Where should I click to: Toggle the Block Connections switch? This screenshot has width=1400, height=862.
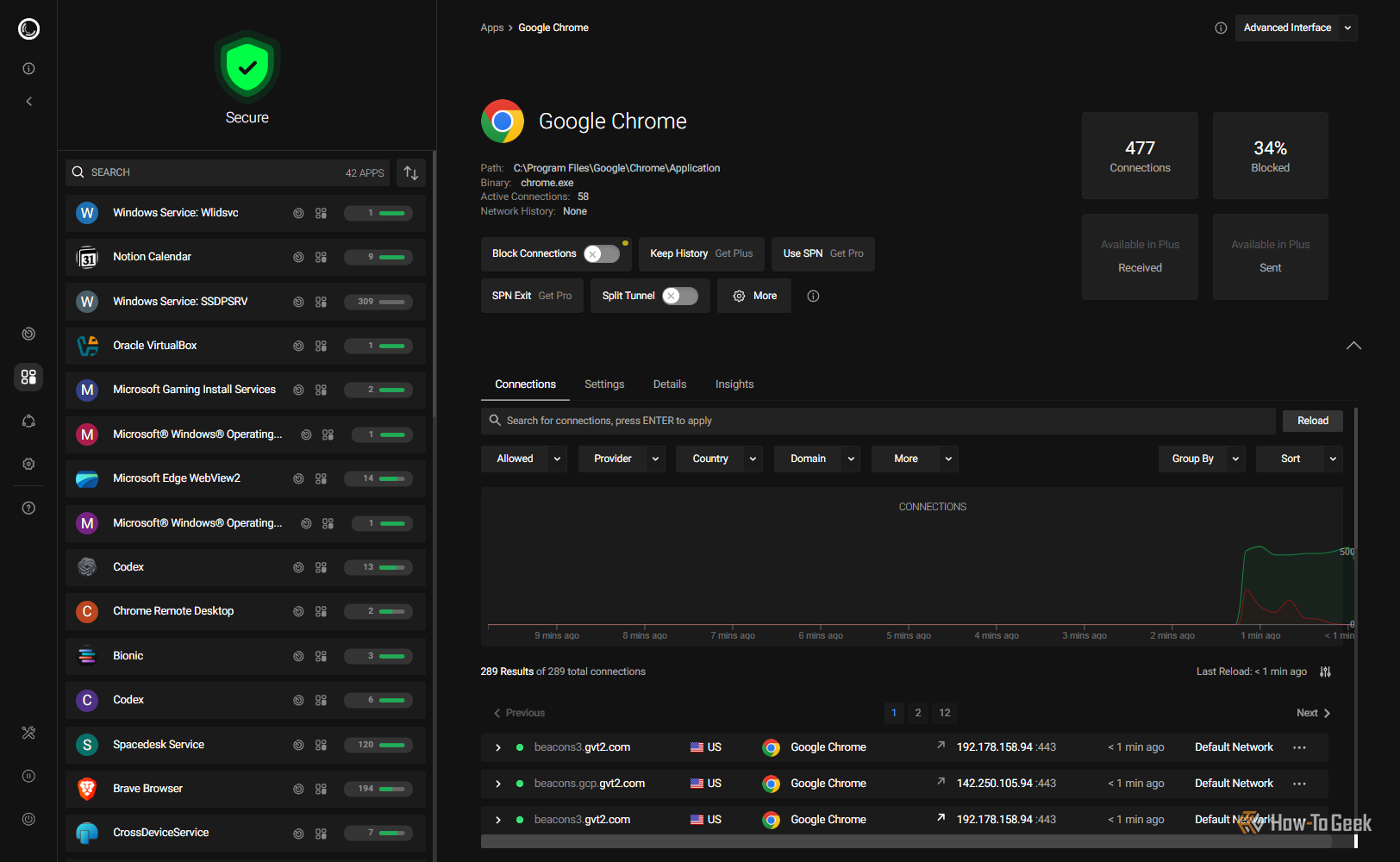coord(602,253)
